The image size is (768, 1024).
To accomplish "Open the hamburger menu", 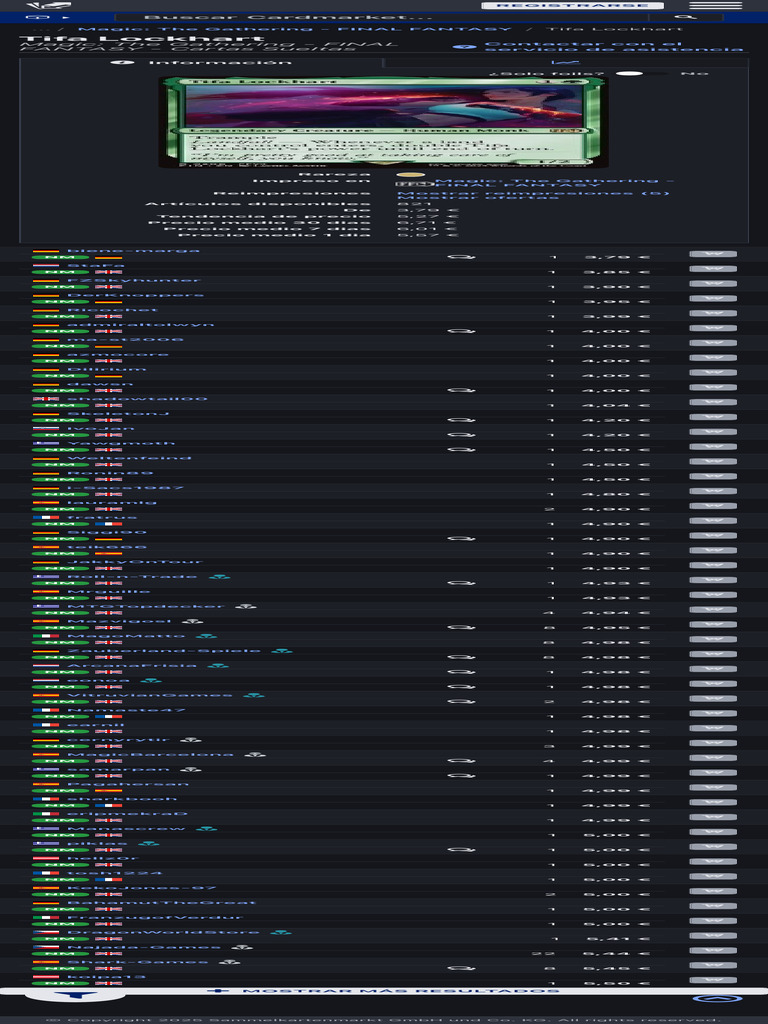I will click(715, 5).
